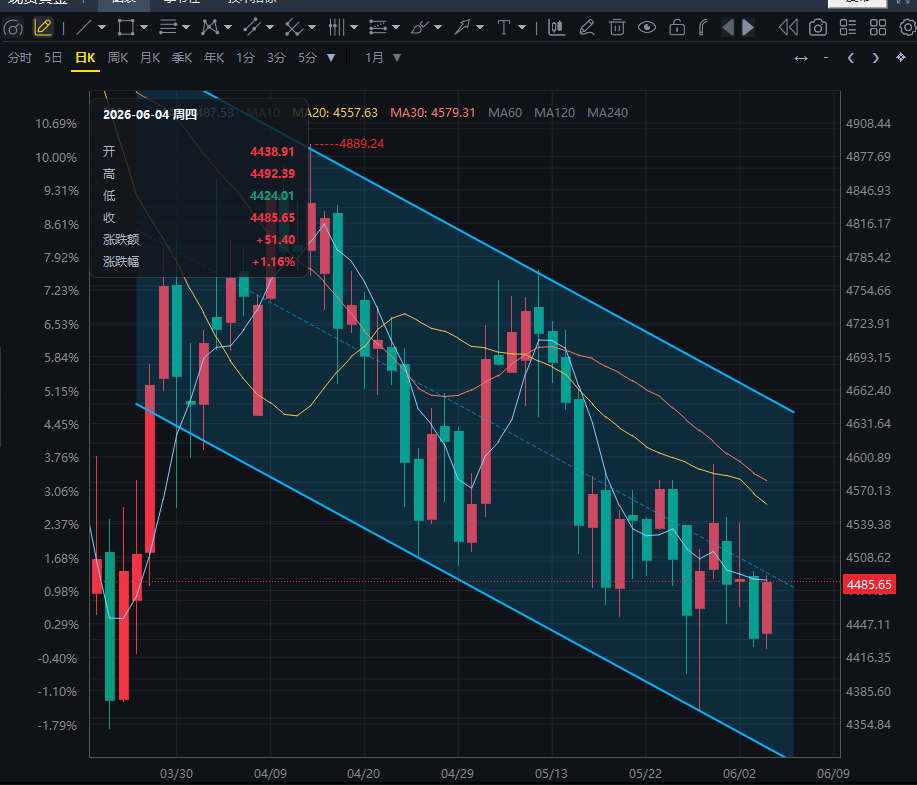
Task: Expand the text tool dropdown arrow
Action: pos(522,27)
